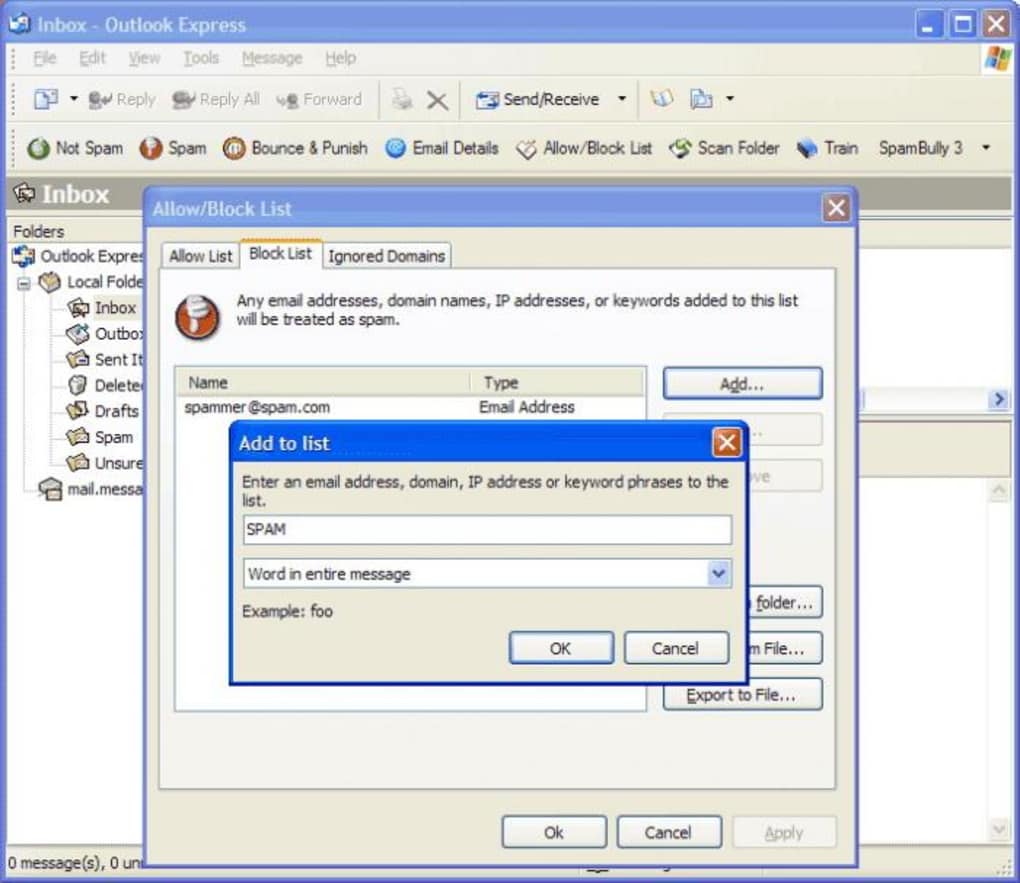The image size is (1020, 883).
Task: Select the Block List tab
Action: [280, 254]
